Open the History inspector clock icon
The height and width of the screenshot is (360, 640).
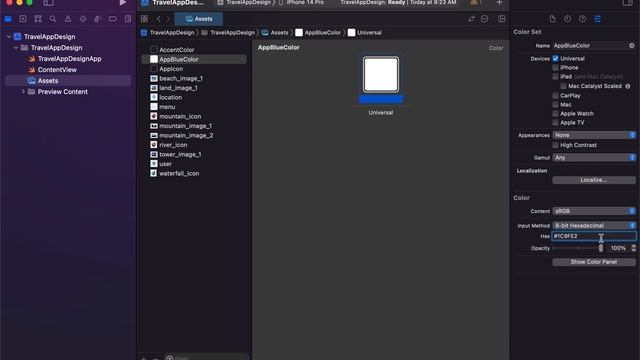567,19
